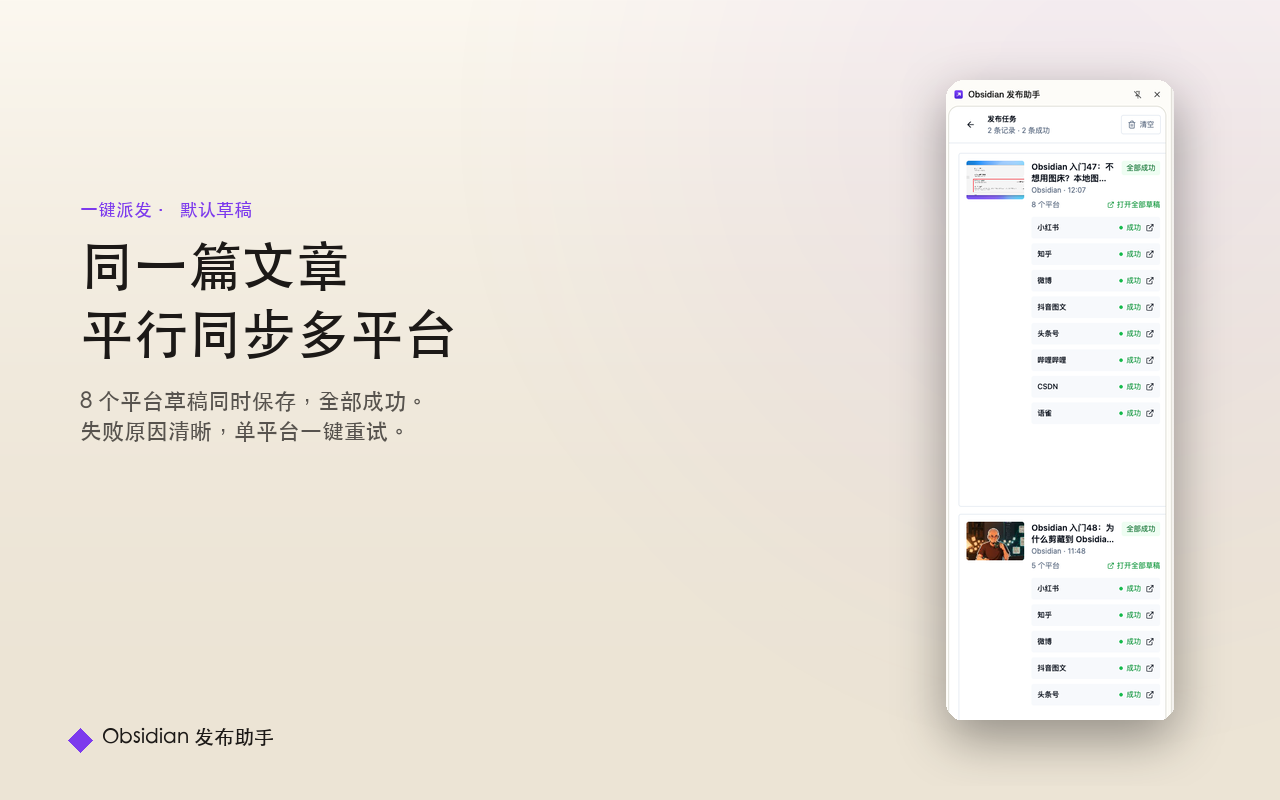Click the 平行同步多平台 headline

click(268, 335)
